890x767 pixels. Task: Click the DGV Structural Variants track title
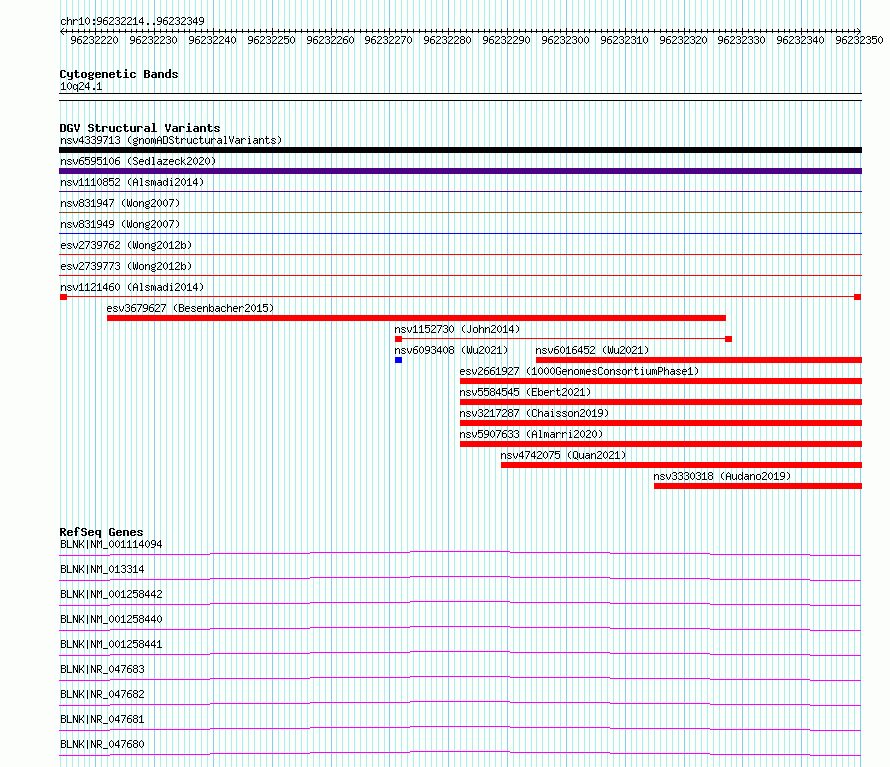140,128
